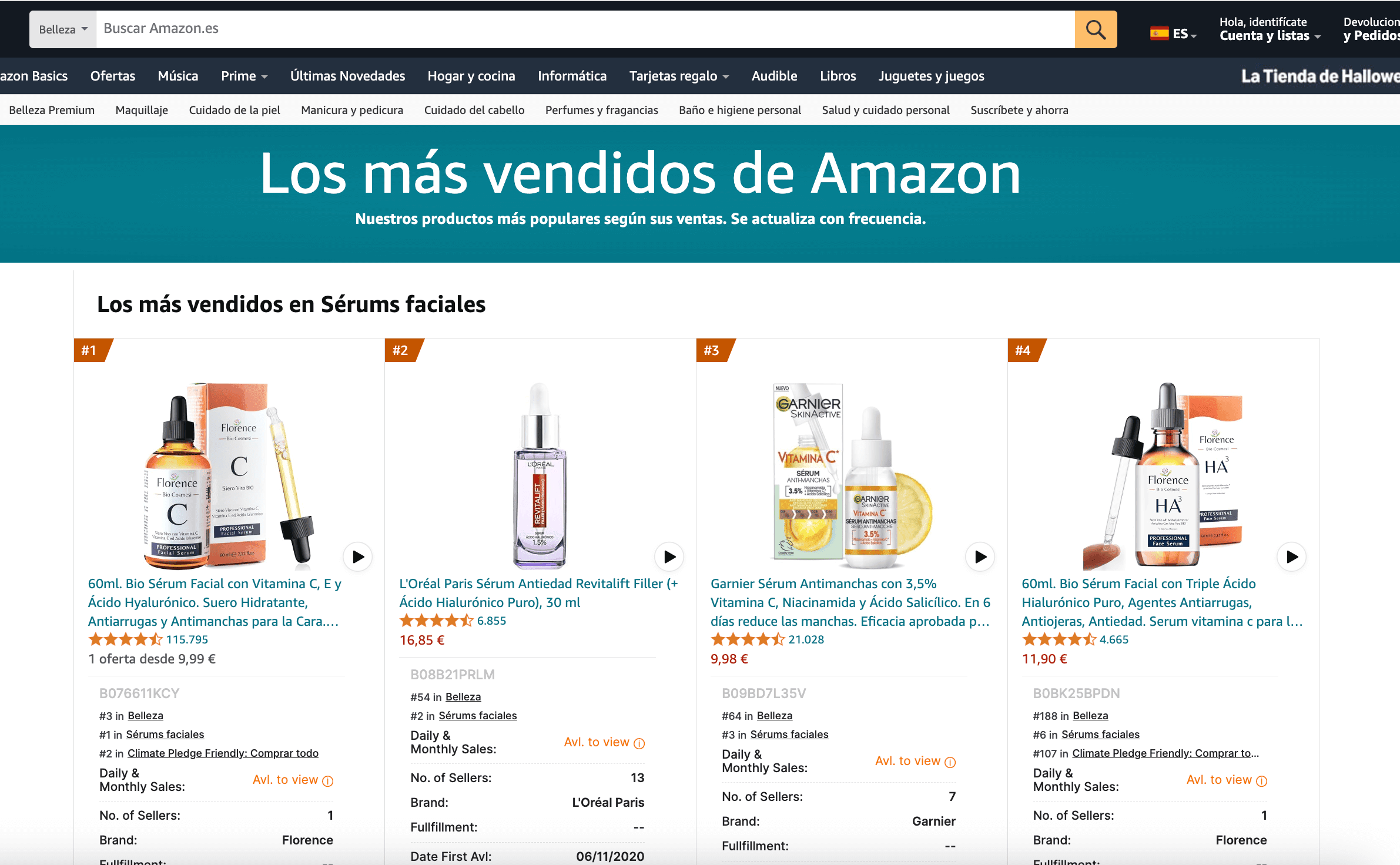Open Garnier Sérum Antimanchas product title link
Image resolution: width=1400 pixels, height=865 pixels.
pos(850,602)
